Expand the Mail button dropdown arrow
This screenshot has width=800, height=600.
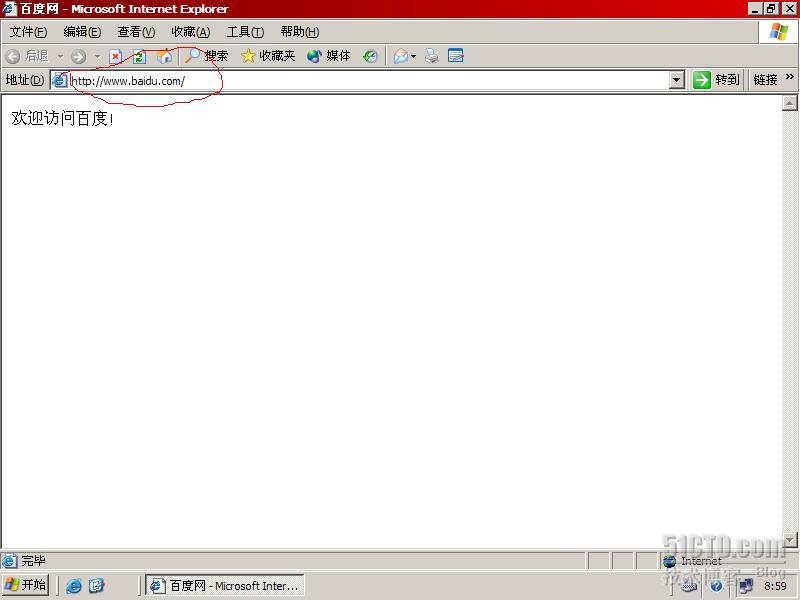413,56
